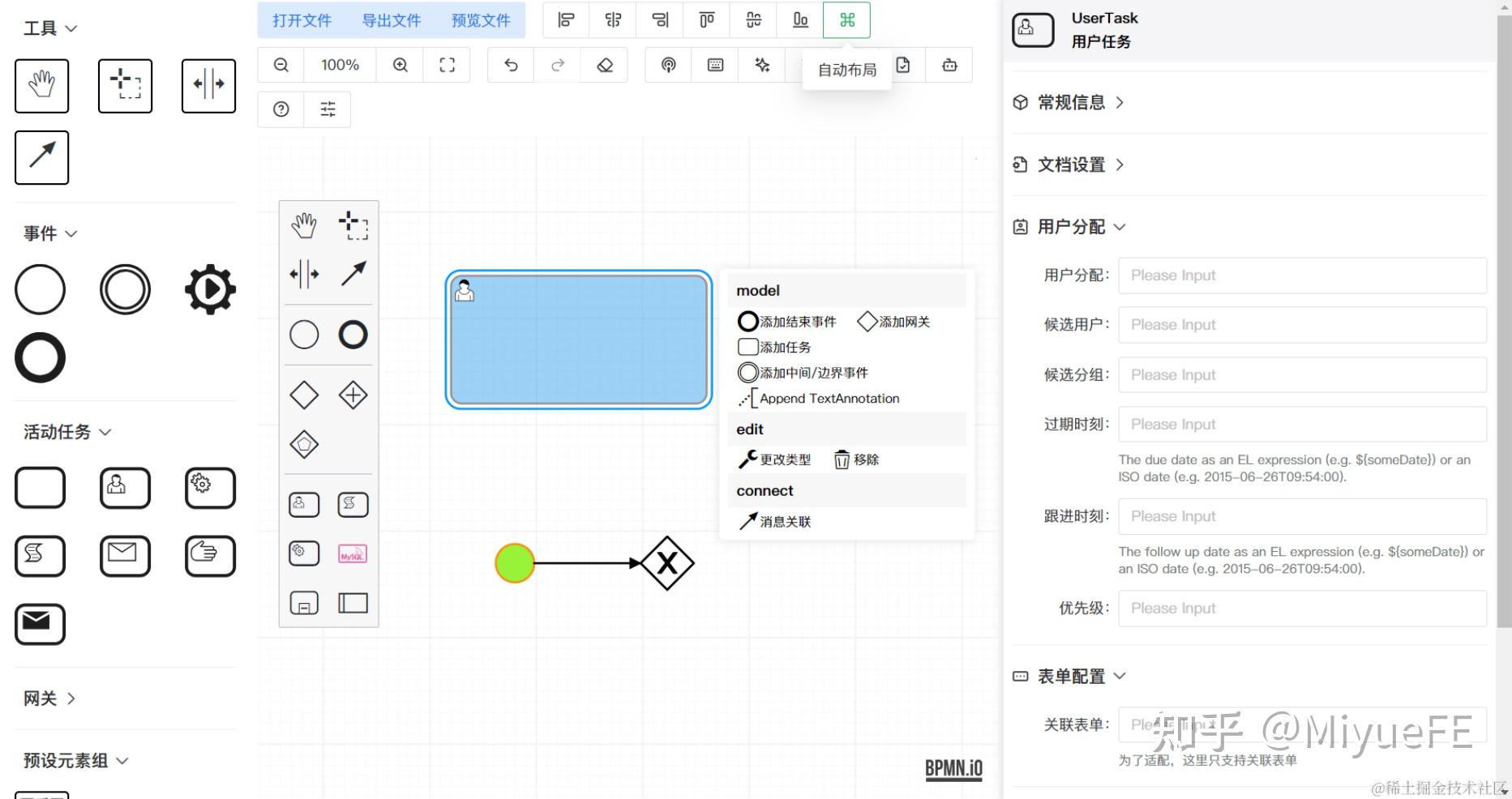Screen dimensions: 1512x799
Task: Activate the green auto-layout command icon
Action: [x=846, y=20]
